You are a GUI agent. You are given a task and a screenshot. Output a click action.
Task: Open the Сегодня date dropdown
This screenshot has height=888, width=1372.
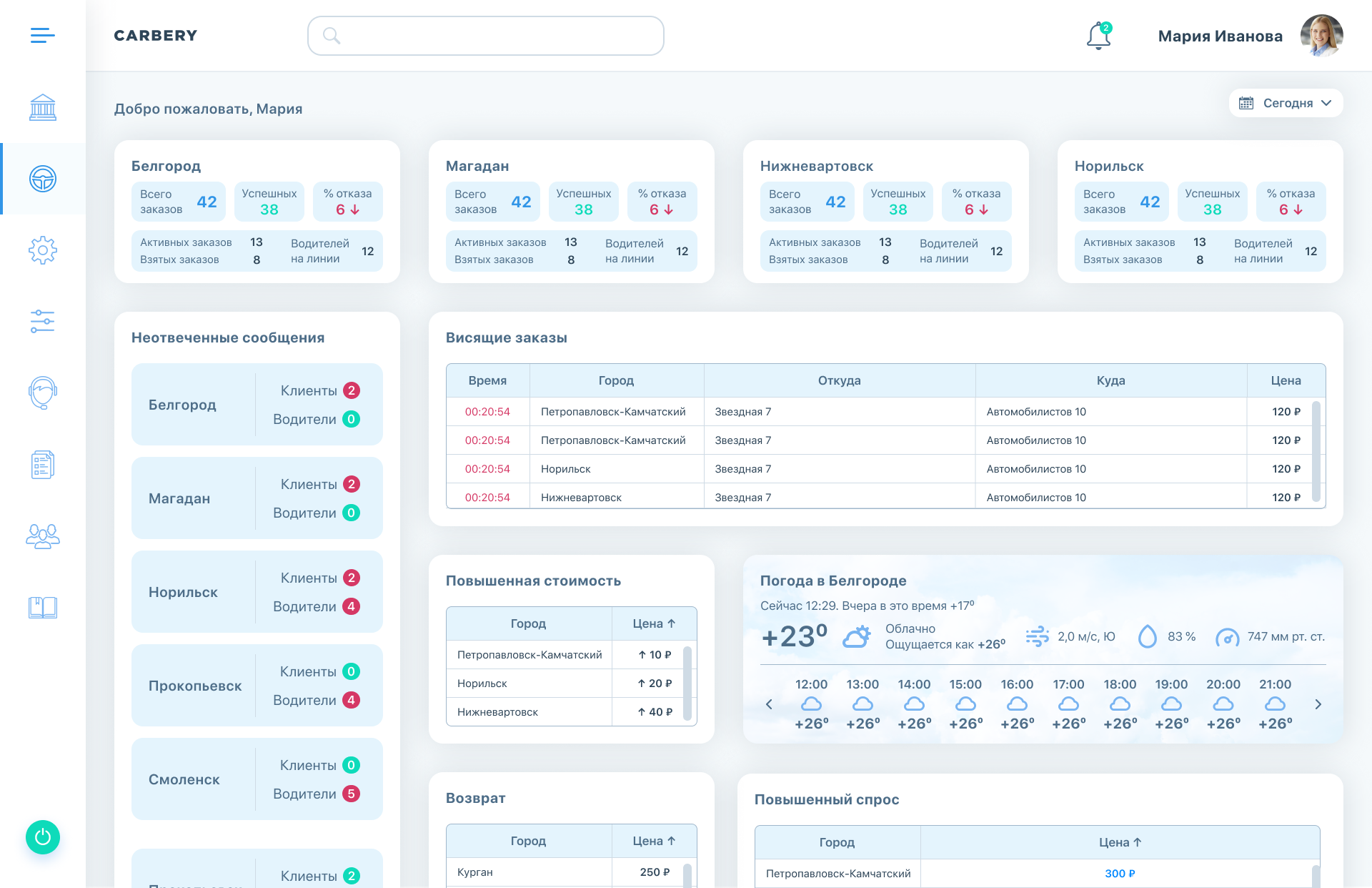(1286, 103)
